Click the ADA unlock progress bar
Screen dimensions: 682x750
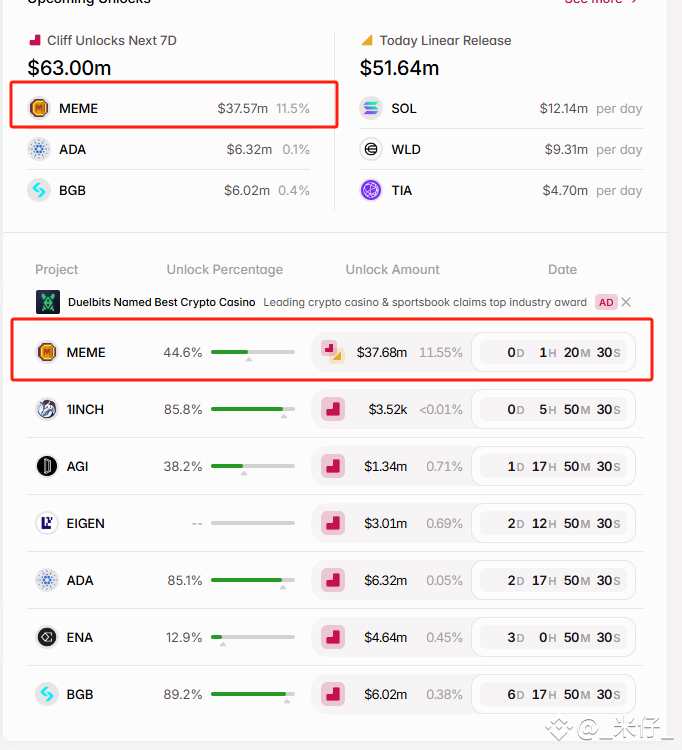coord(253,580)
